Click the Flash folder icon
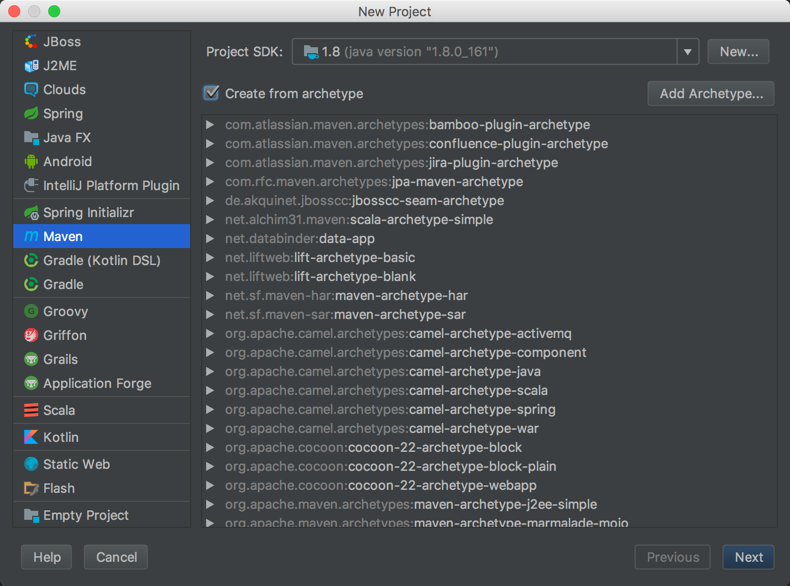The image size is (790, 586). click(x=31, y=488)
